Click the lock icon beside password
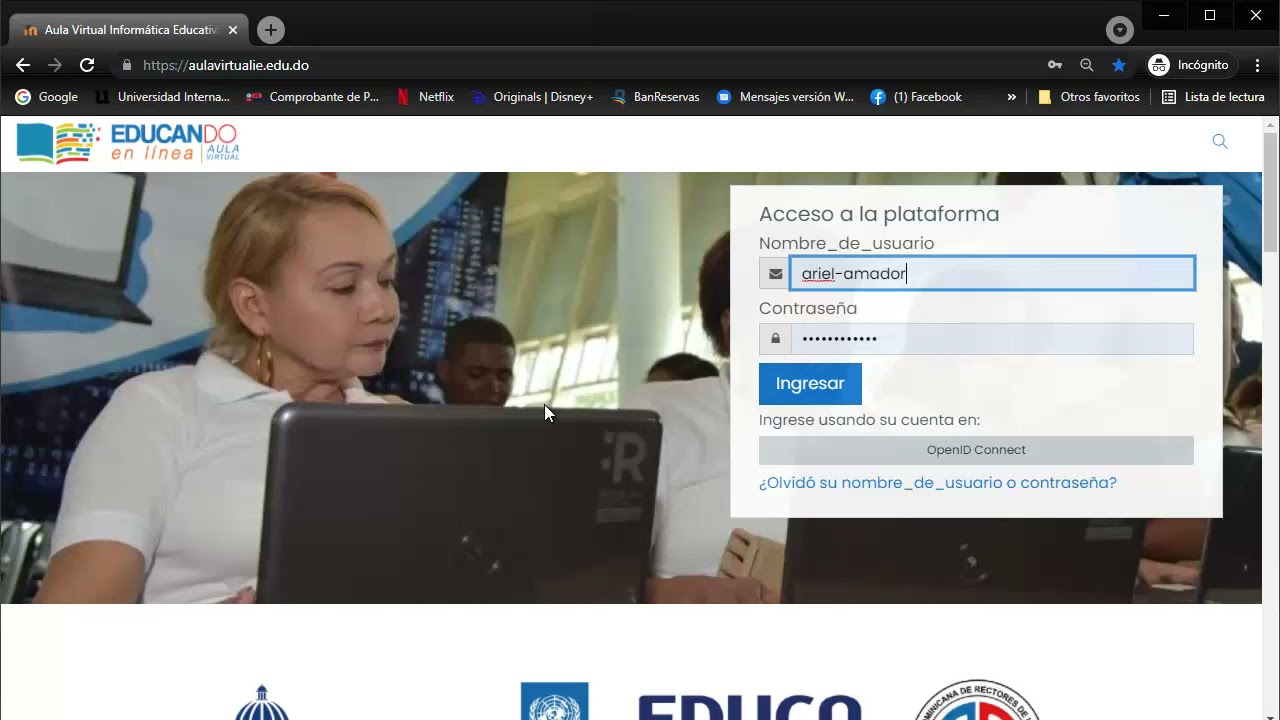 [775, 339]
